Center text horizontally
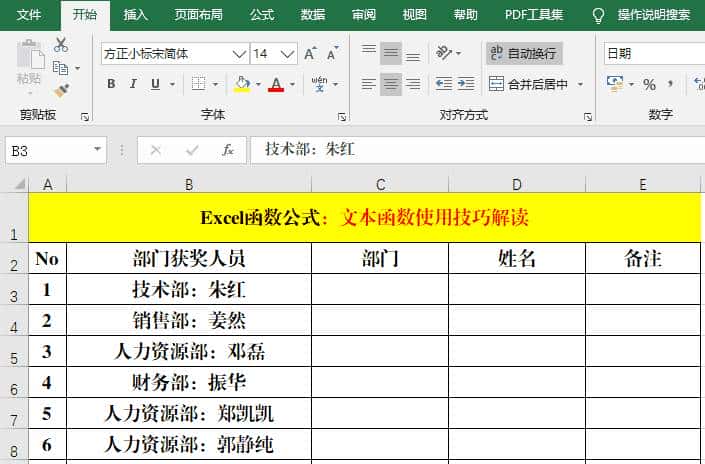Image resolution: width=705 pixels, height=464 pixels. pyautogui.click(x=390, y=84)
